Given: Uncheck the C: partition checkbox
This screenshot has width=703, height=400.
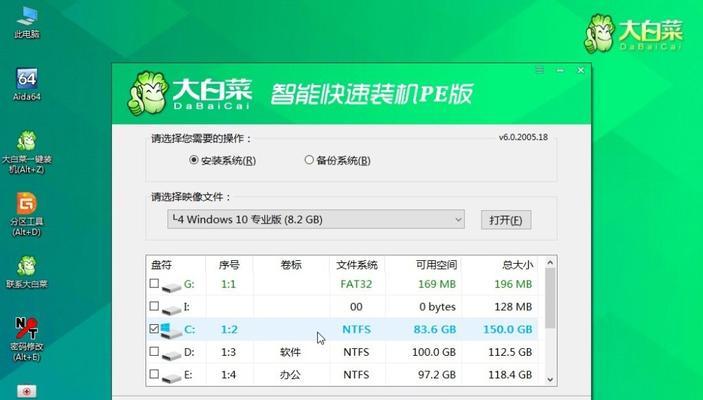Looking at the screenshot, I should click(x=154, y=329).
